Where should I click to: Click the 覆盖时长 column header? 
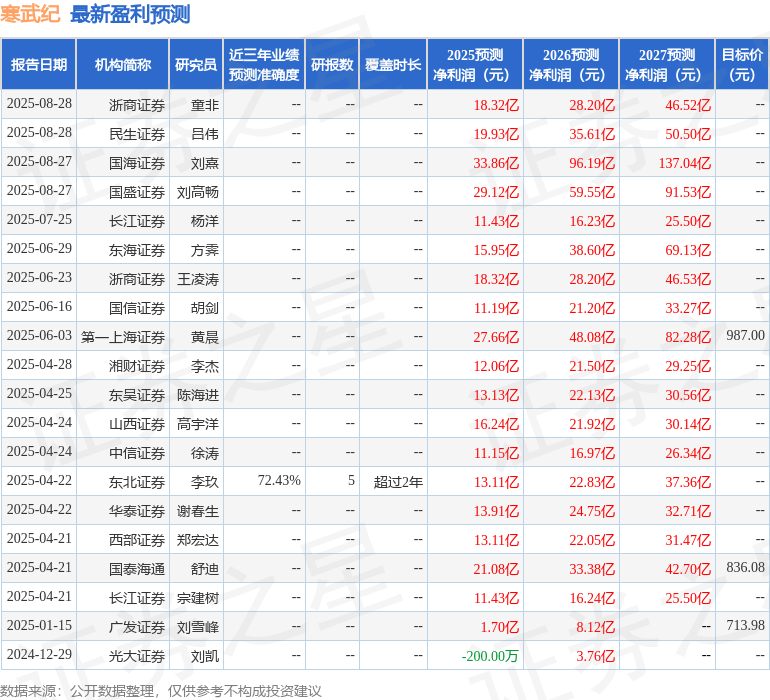393,64
